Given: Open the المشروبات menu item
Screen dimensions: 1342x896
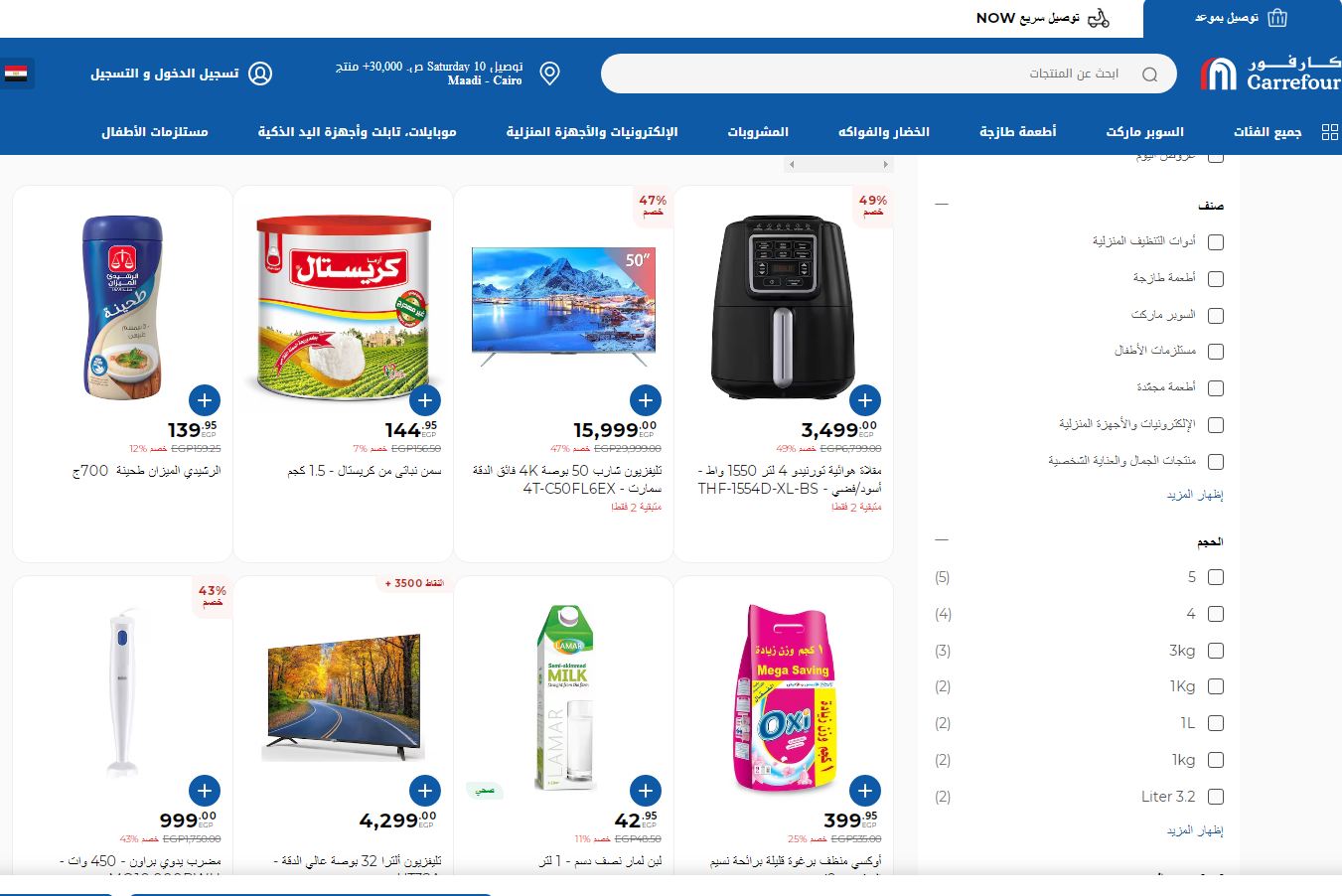Looking at the screenshot, I should (x=758, y=132).
